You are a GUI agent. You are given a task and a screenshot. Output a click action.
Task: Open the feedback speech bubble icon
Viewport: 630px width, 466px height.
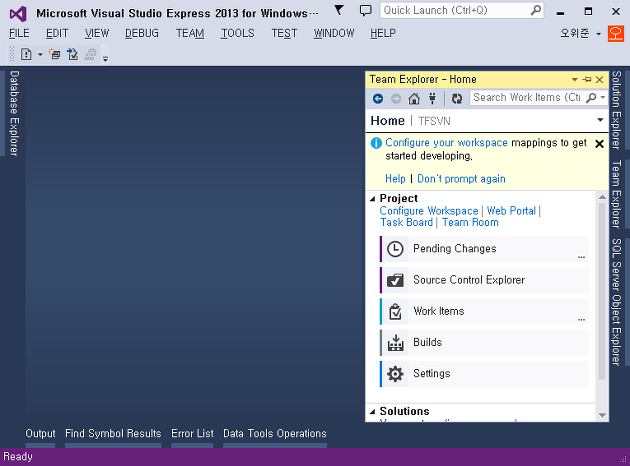[365, 10]
